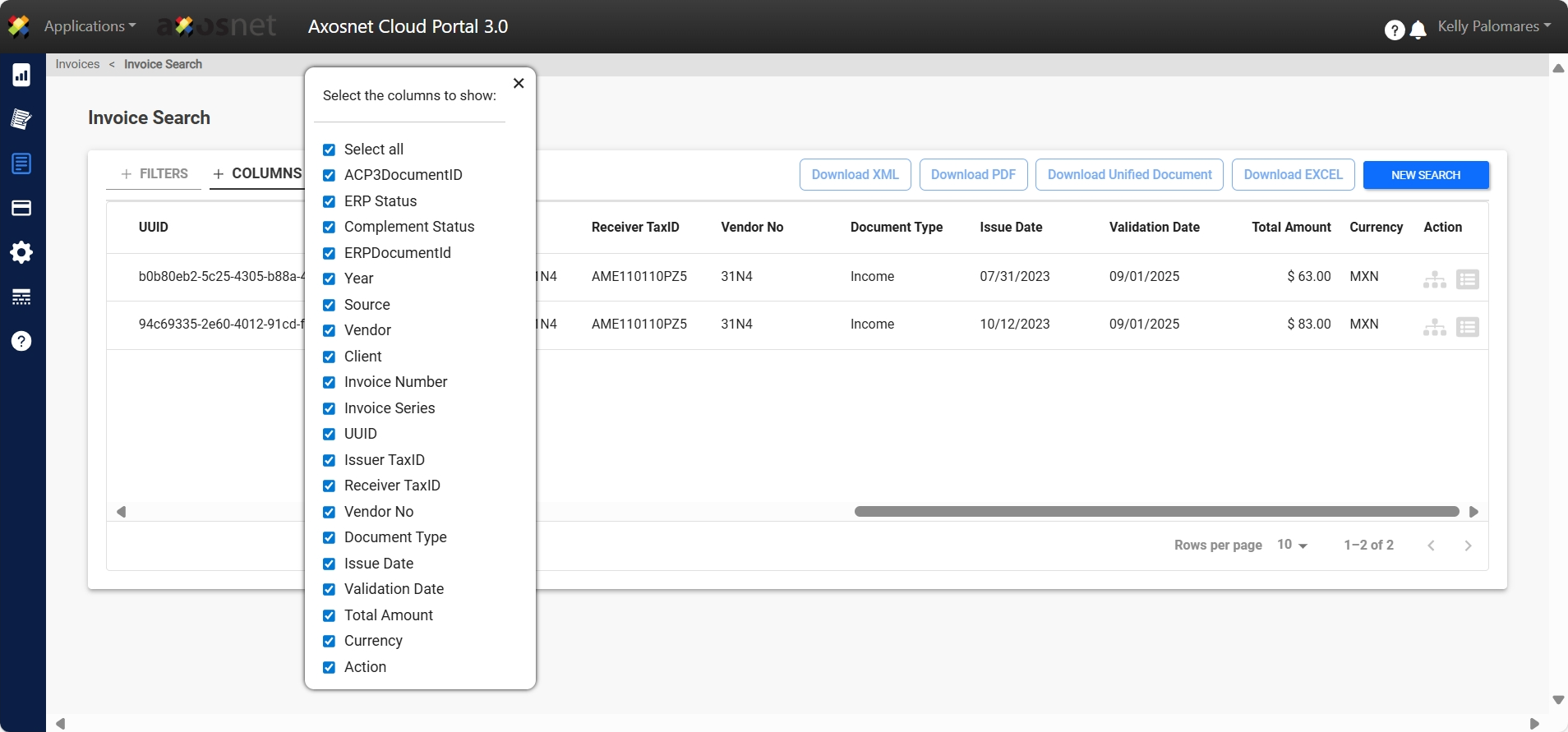Screen dimensions: 1568x732
Task: Start a New Search
Action: 1425,175
